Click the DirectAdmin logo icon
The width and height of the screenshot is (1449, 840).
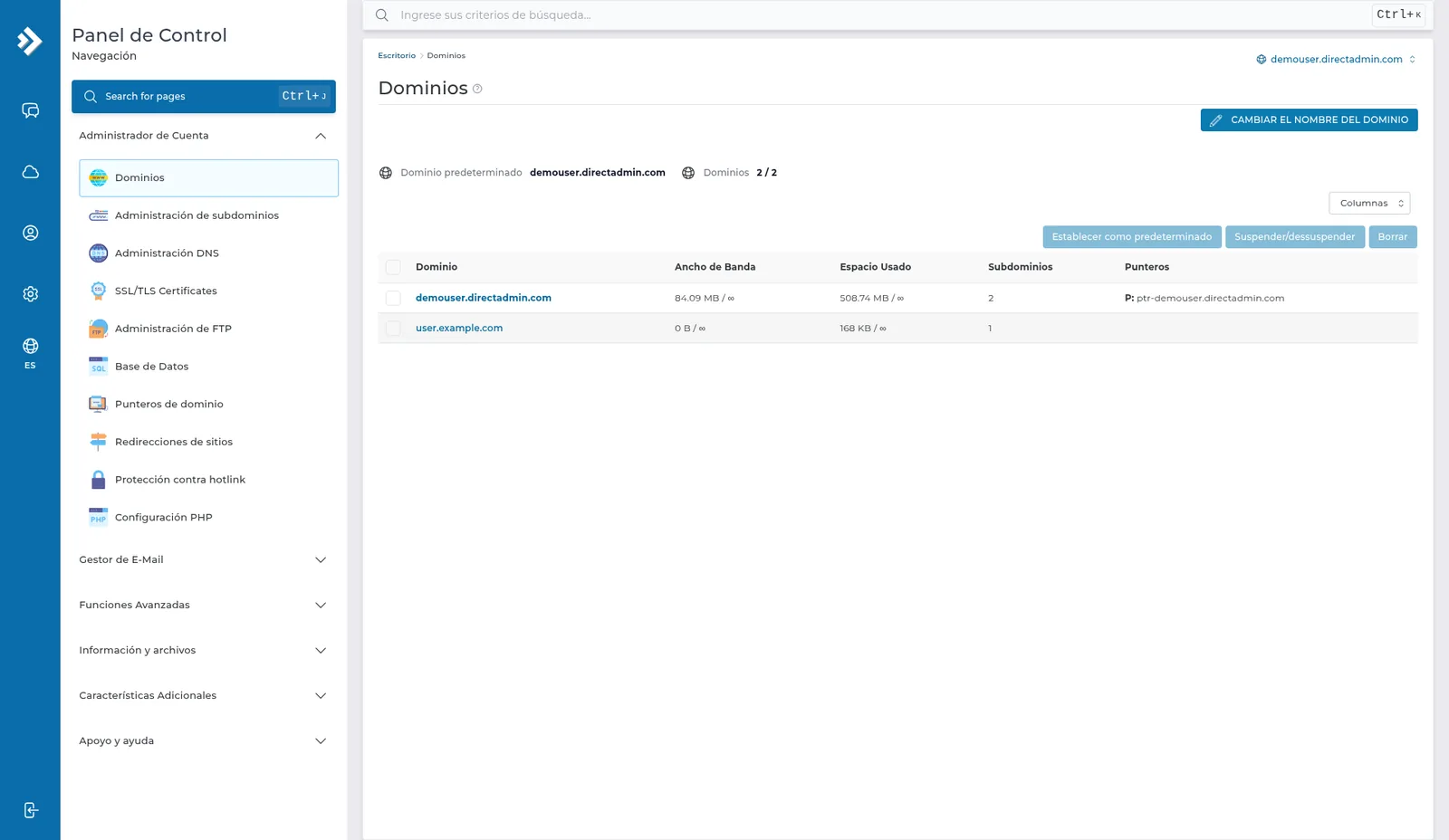(x=30, y=41)
